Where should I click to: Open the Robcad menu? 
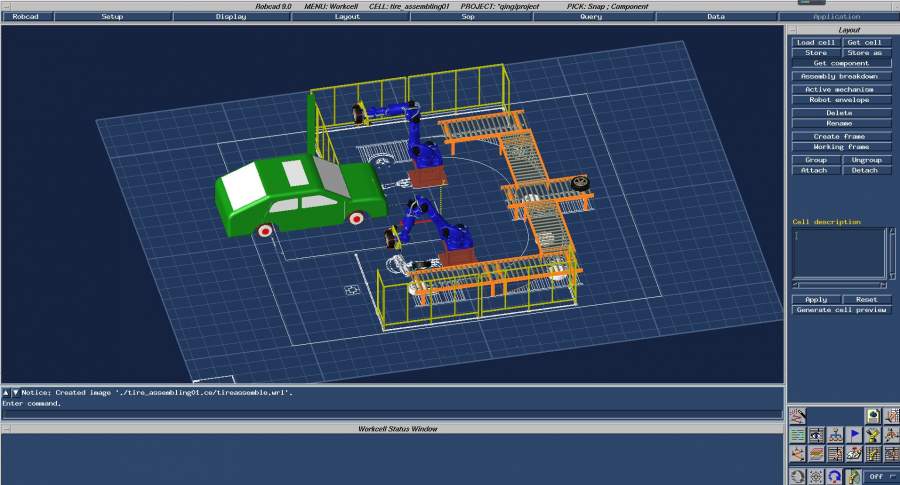[x=25, y=17]
